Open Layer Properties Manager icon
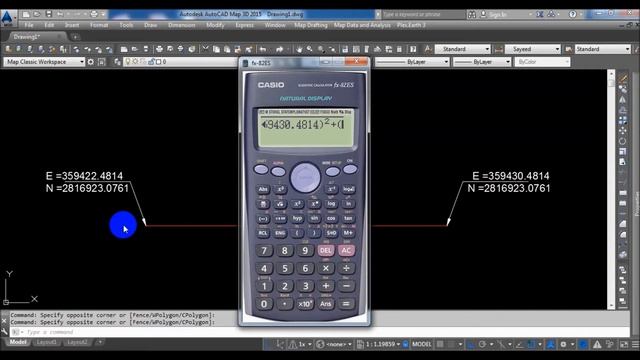This screenshot has width=640, height=360. (x=117, y=62)
